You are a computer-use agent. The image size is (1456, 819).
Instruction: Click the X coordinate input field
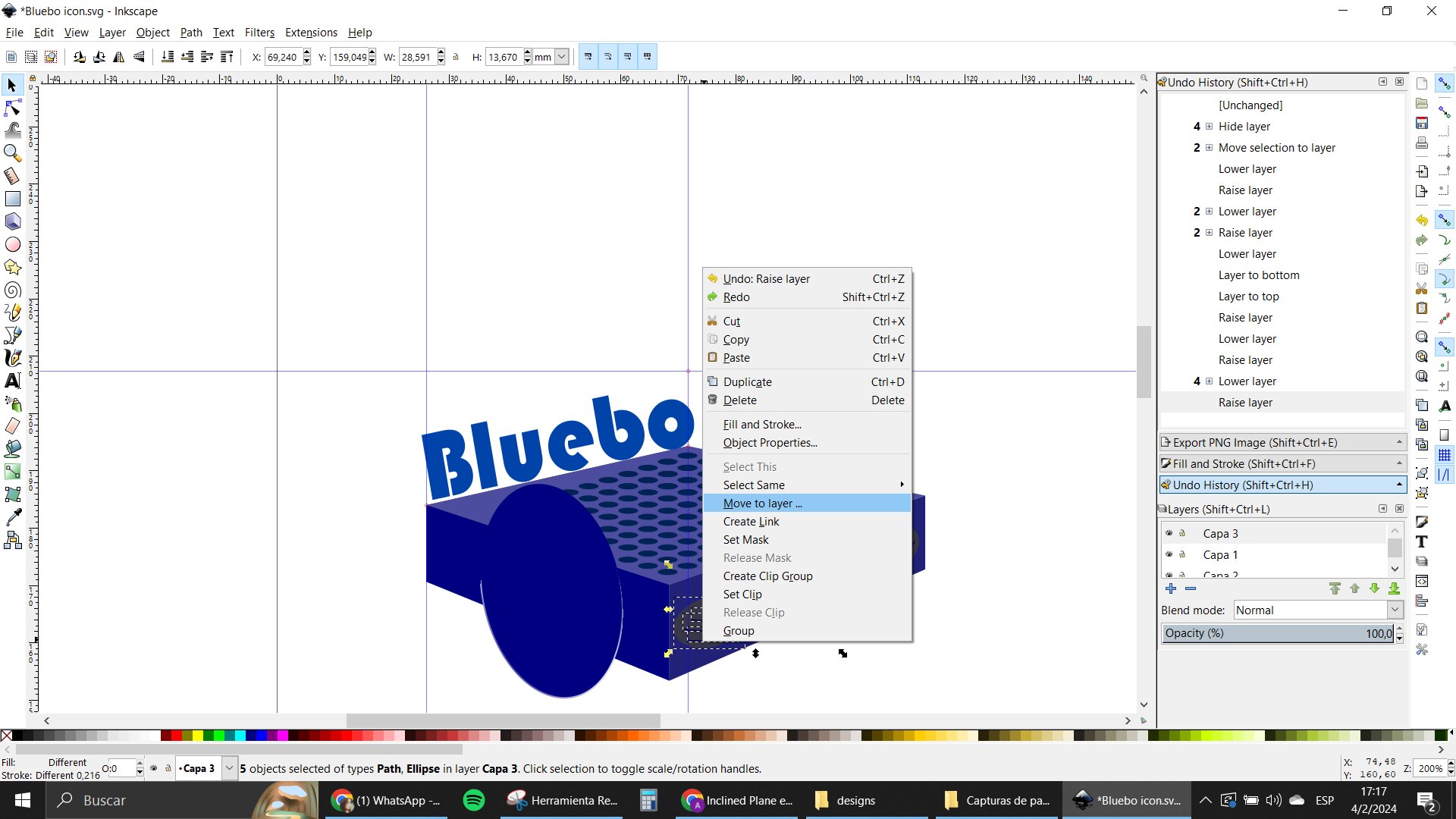283,57
